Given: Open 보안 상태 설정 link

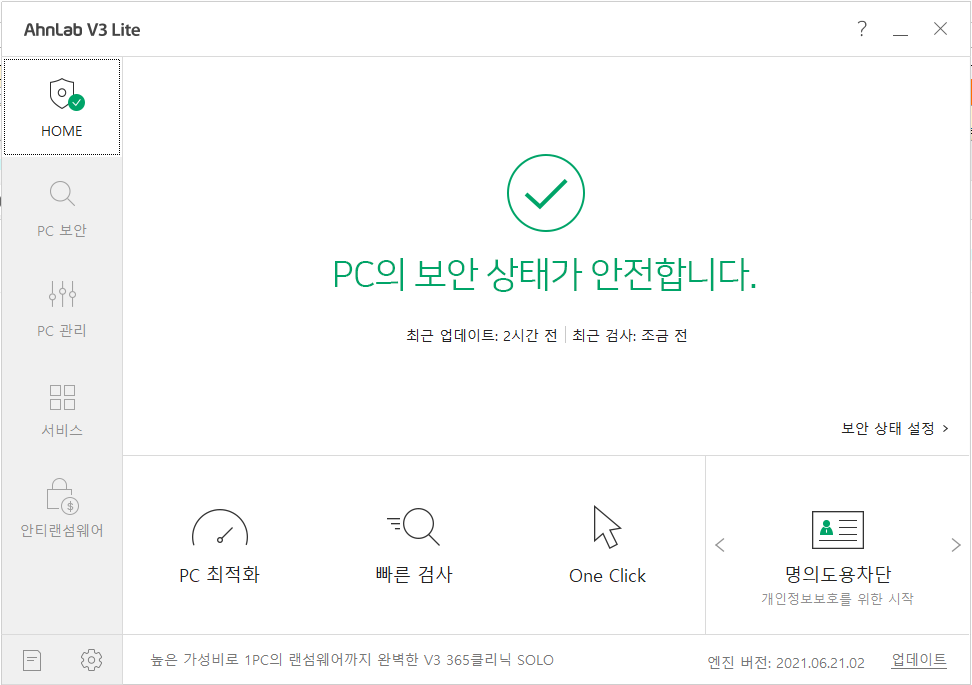Looking at the screenshot, I should click(895, 428).
